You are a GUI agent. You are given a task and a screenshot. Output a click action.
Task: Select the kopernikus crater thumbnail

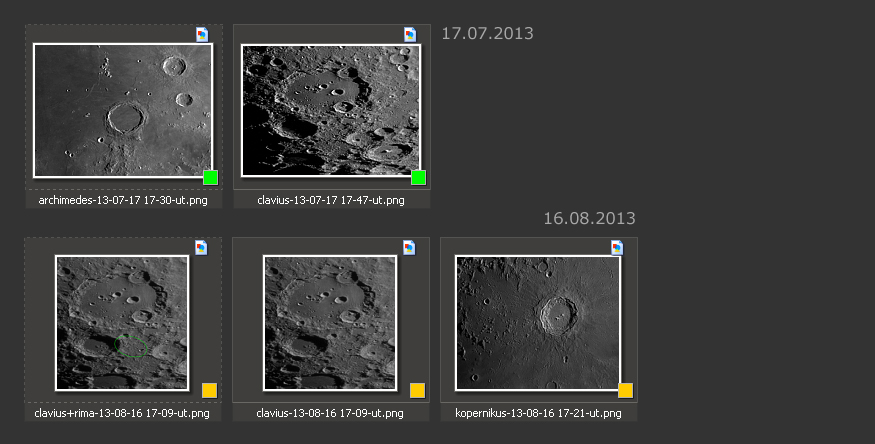click(538, 322)
